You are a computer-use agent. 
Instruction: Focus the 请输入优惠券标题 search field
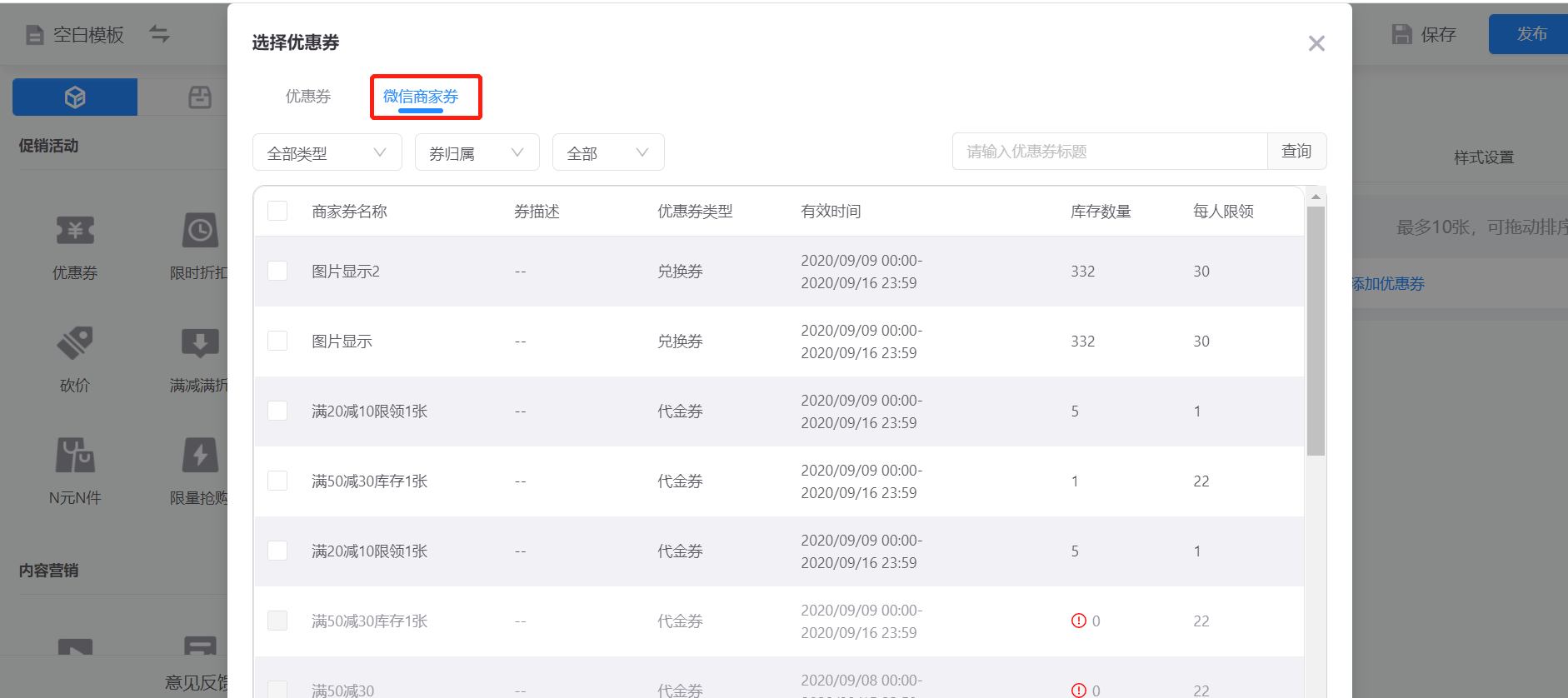click(x=1110, y=152)
